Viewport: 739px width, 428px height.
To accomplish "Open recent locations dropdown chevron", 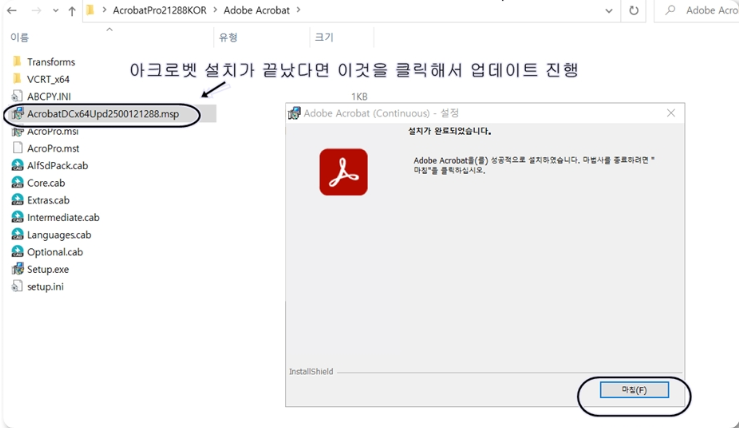I will click(53, 11).
